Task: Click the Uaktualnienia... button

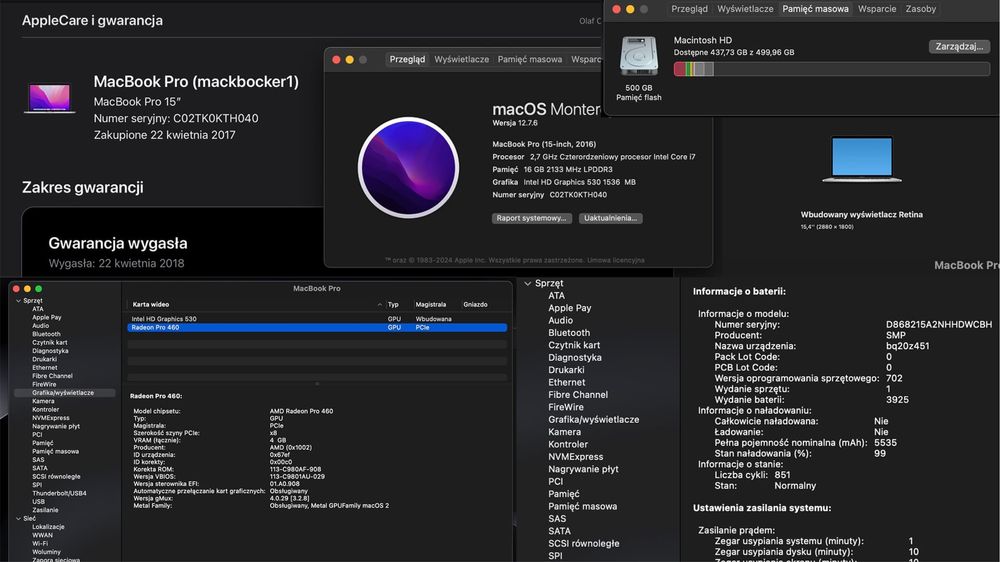Action: point(610,218)
